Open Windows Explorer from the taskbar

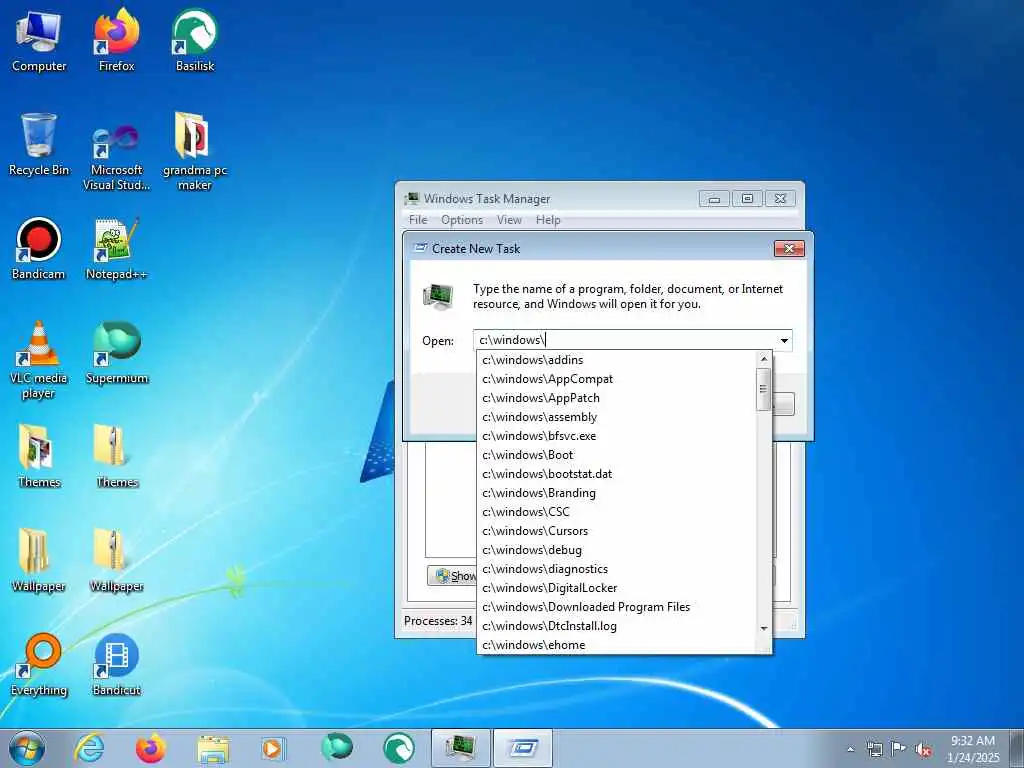tap(213, 748)
